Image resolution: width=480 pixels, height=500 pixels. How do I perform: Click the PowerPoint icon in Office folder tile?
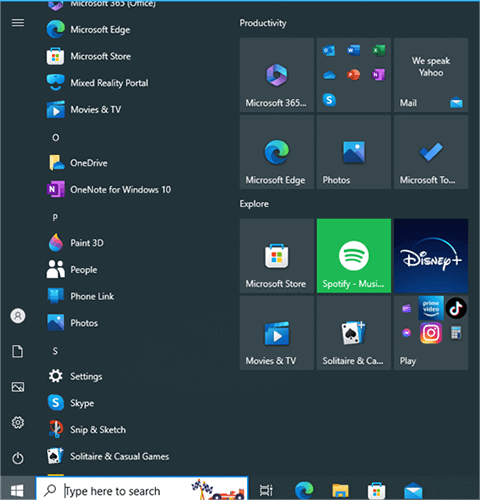354,75
